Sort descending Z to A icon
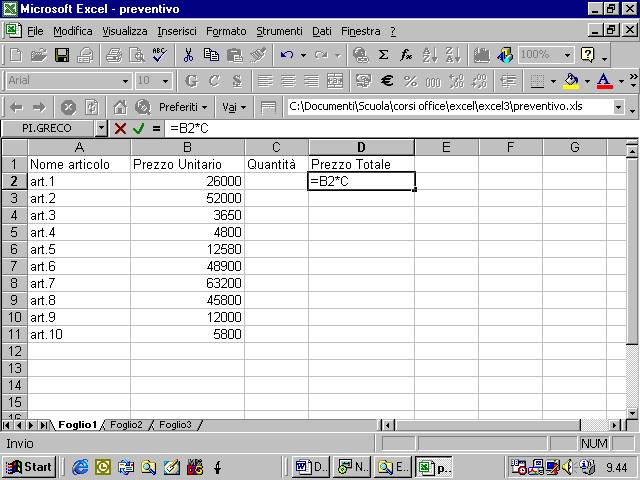Image resolution: width=640 pixels, height=480 pixels. pyautogui.click(x=453, y=55)
